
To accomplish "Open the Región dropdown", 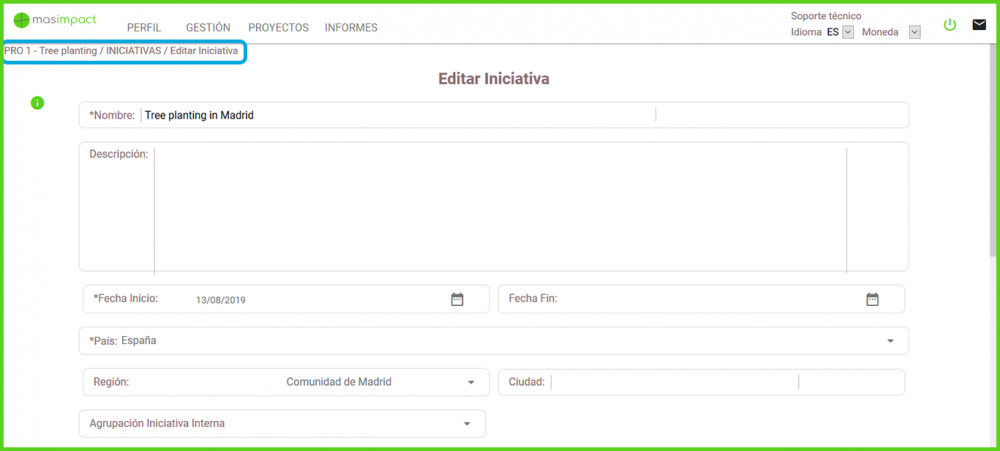I will pos(471,382).
